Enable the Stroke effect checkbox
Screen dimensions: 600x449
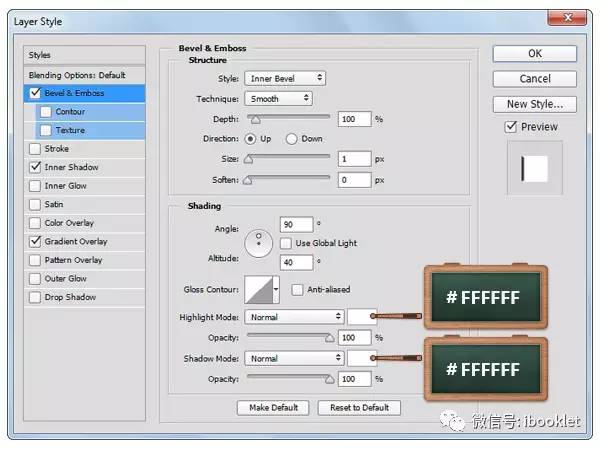tap(35, 149)
